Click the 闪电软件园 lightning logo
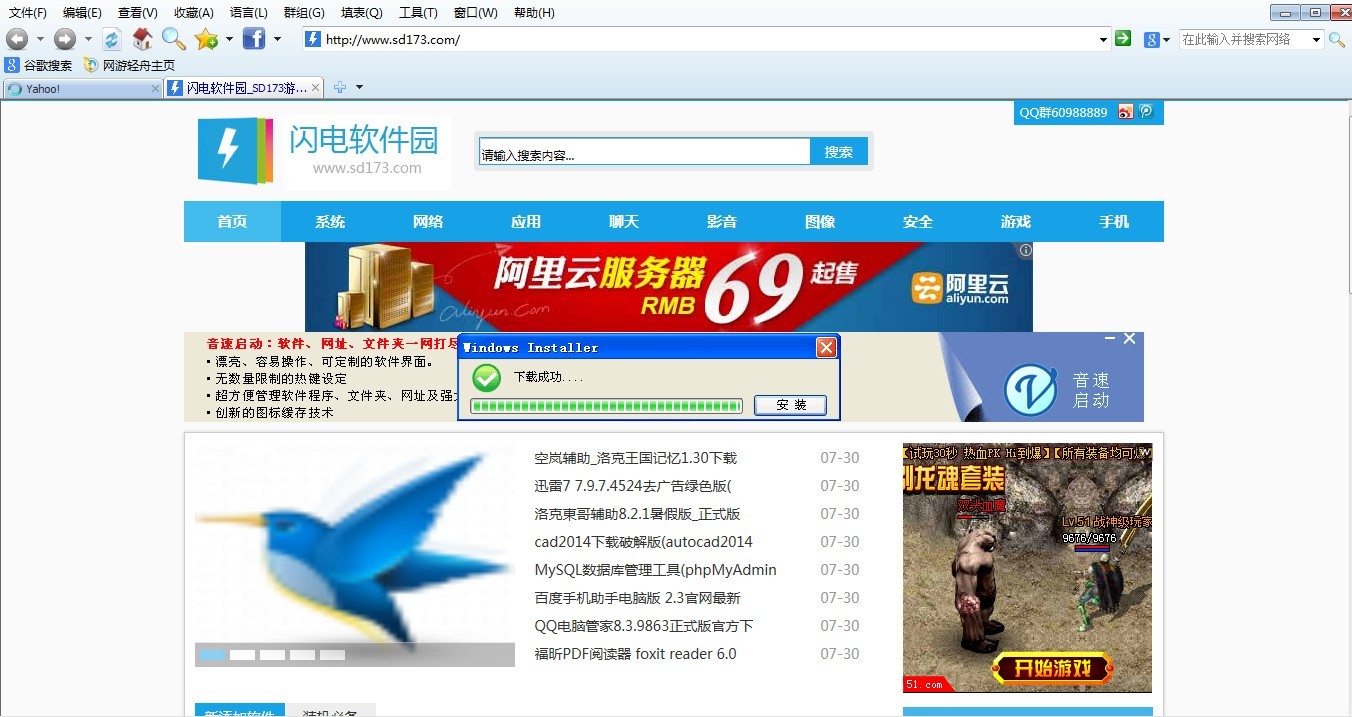Screen dimensions: 1352x717 (x=235, y=151)
